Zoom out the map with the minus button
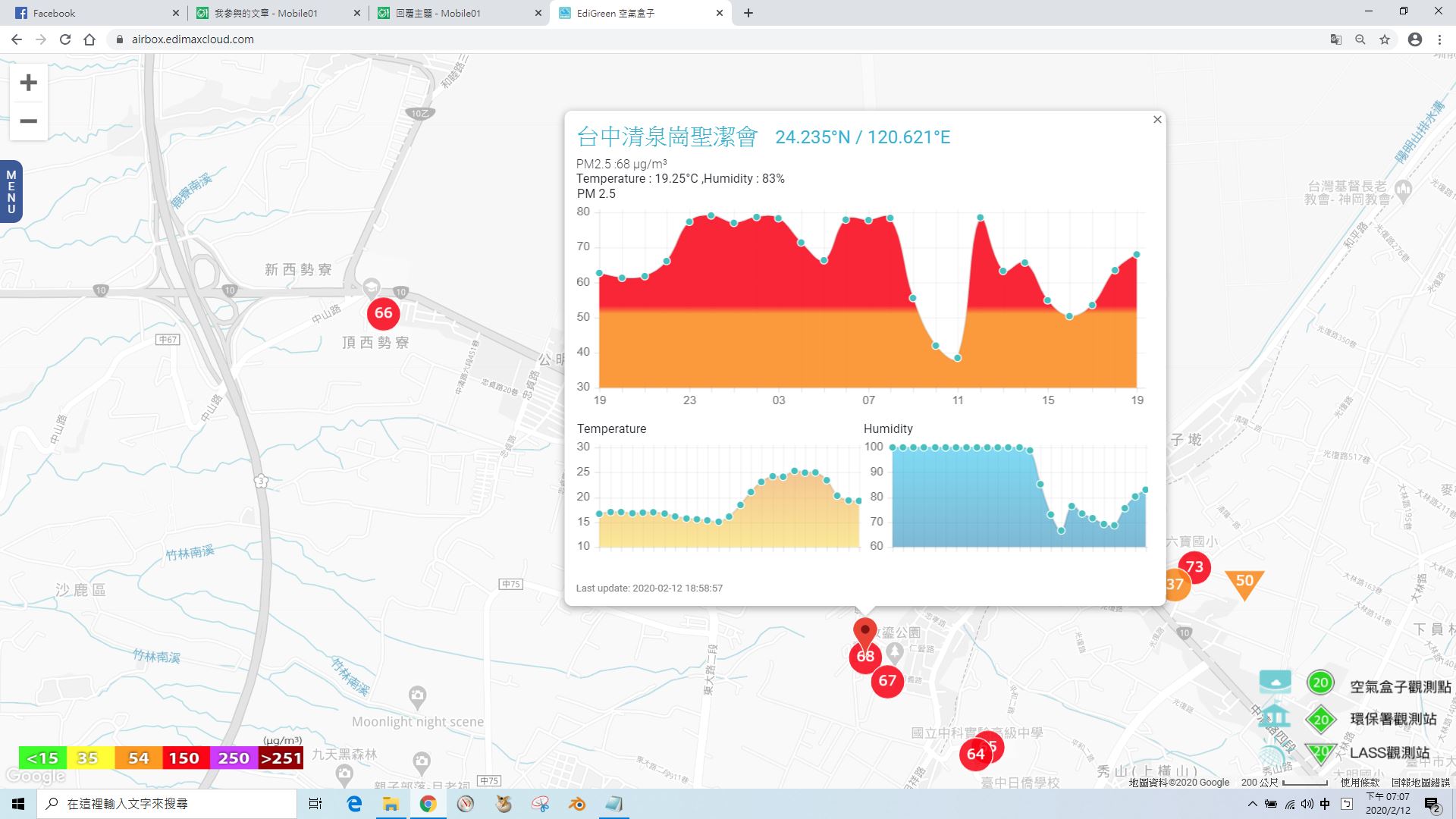The height and width of the screenshot is (819, 1456). (x=28, y=121)
